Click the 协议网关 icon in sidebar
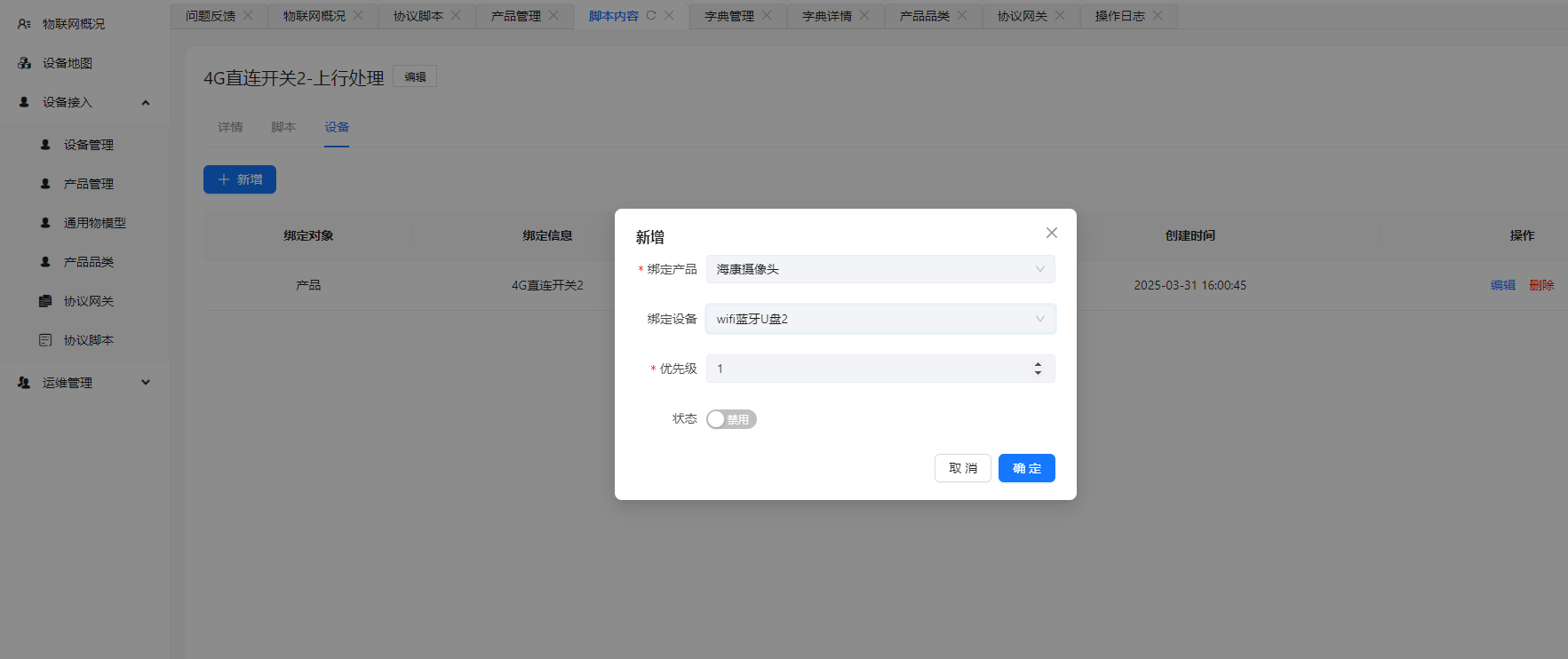 click(45, 301)
